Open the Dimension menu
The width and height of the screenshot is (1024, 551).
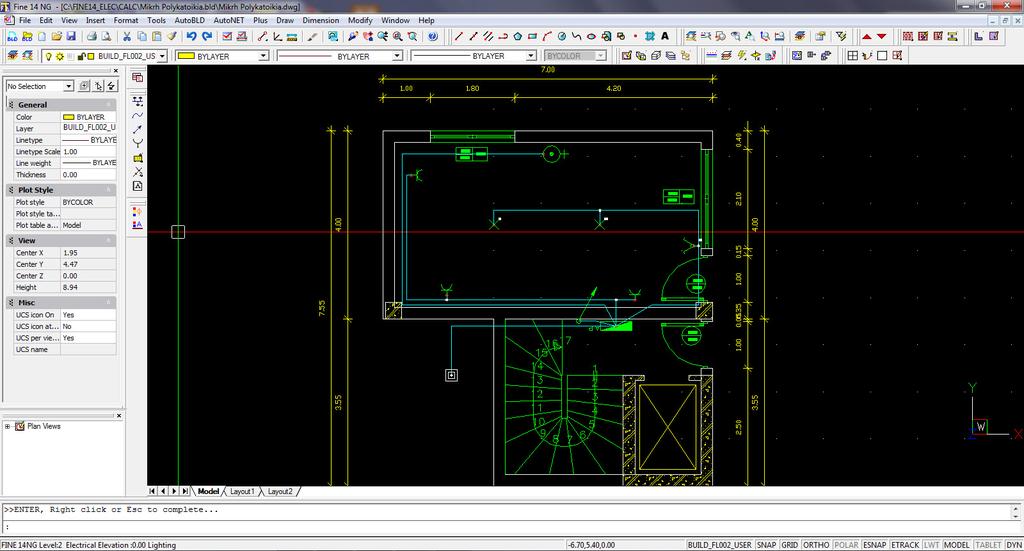tap(321, 20)
